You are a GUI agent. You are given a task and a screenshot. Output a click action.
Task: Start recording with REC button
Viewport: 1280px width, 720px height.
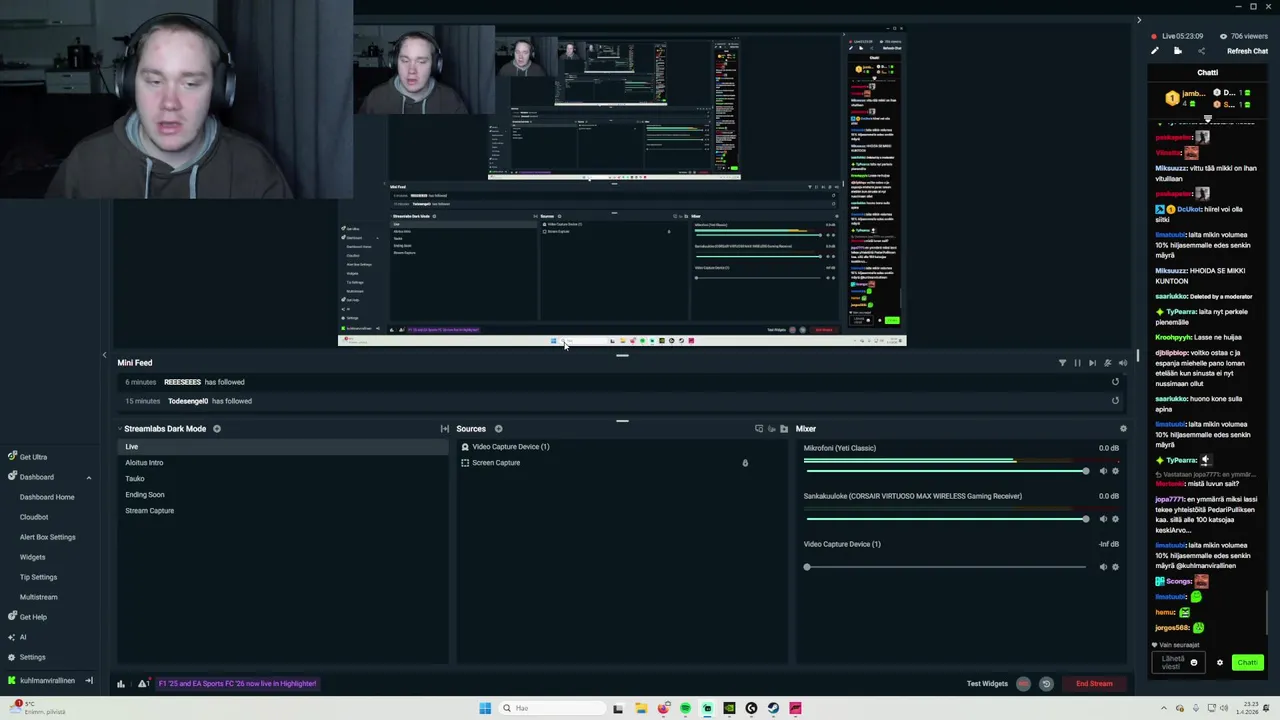coord(1023,684)
